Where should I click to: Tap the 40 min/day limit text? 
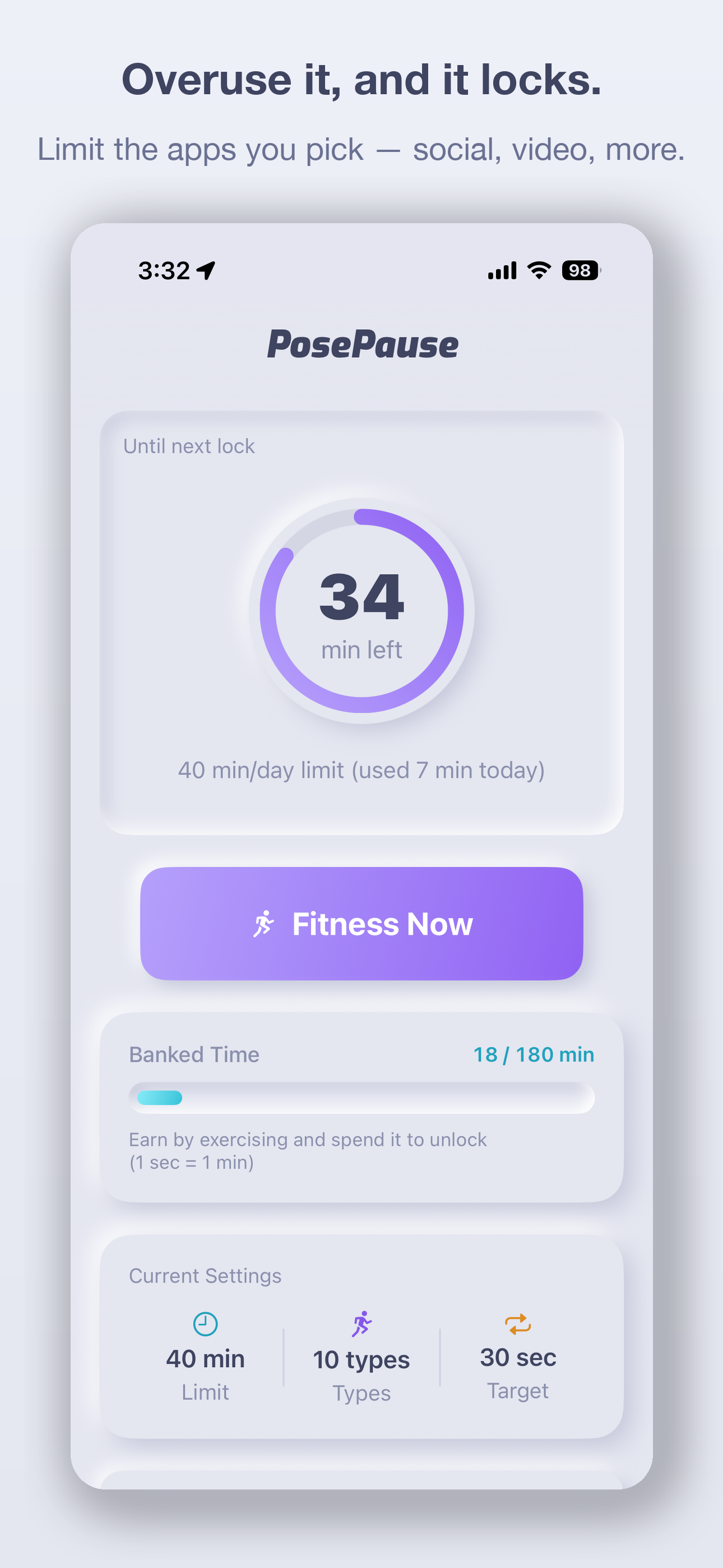pyautogui.click(x=361, y=771)
